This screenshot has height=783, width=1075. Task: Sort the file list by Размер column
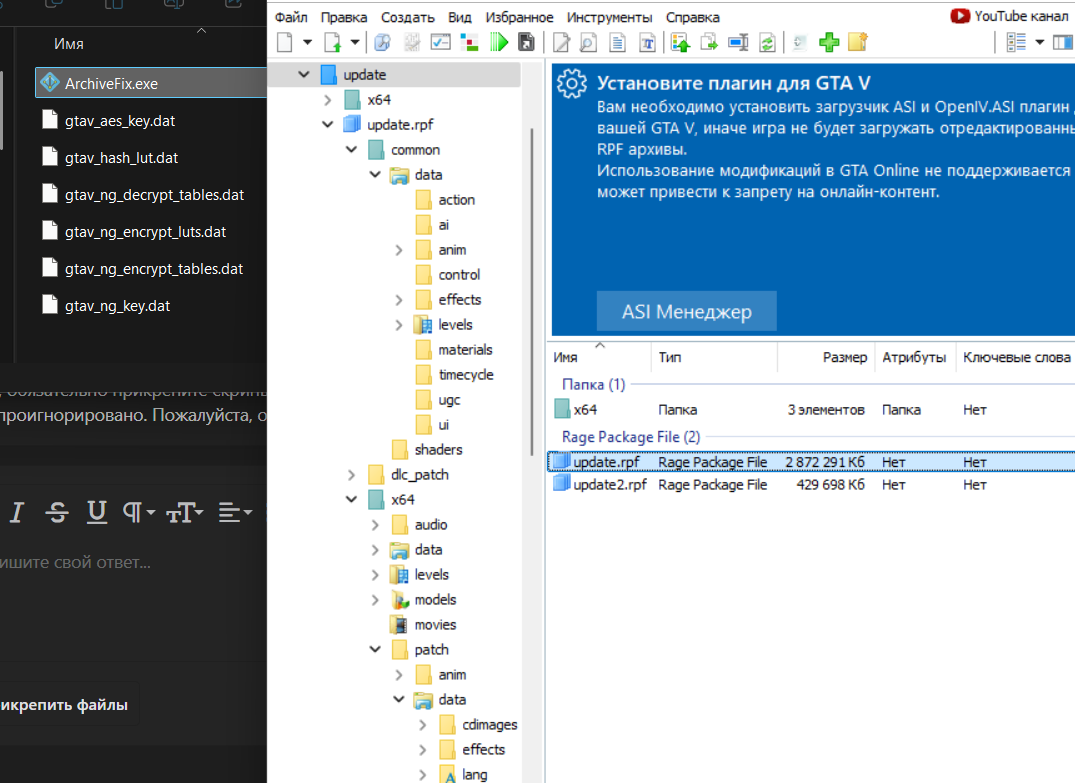click(x=826, y=357)
